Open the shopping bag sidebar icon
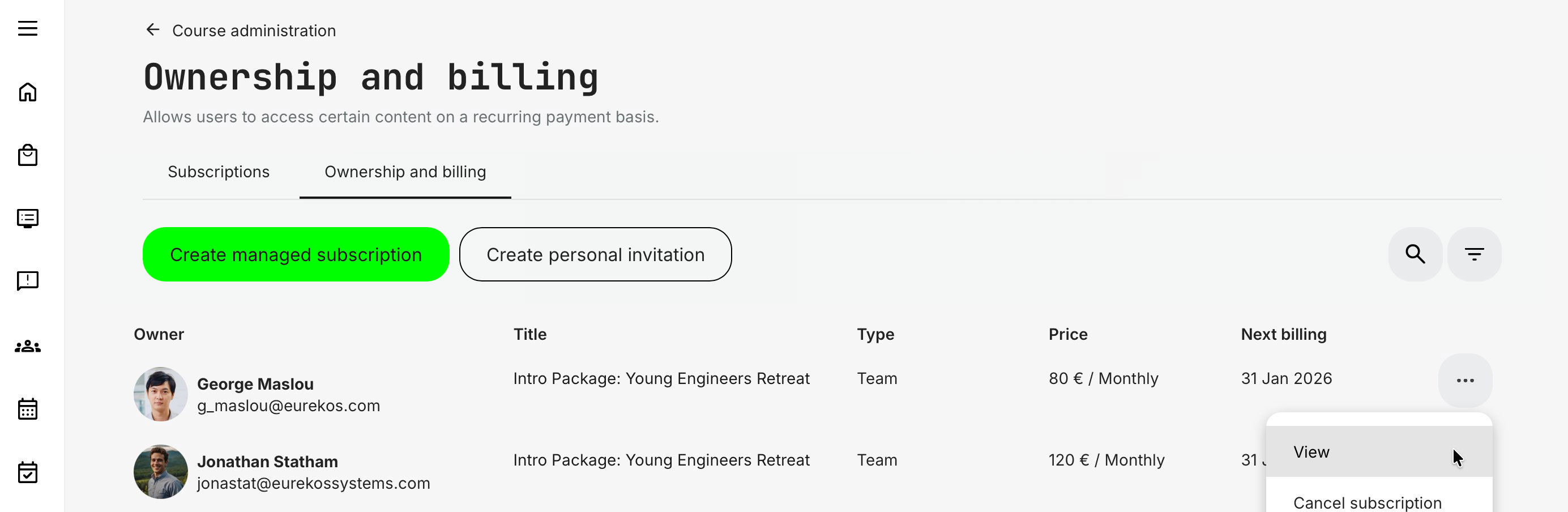This screenshot has height=512, width=1568. pos(27,155)
